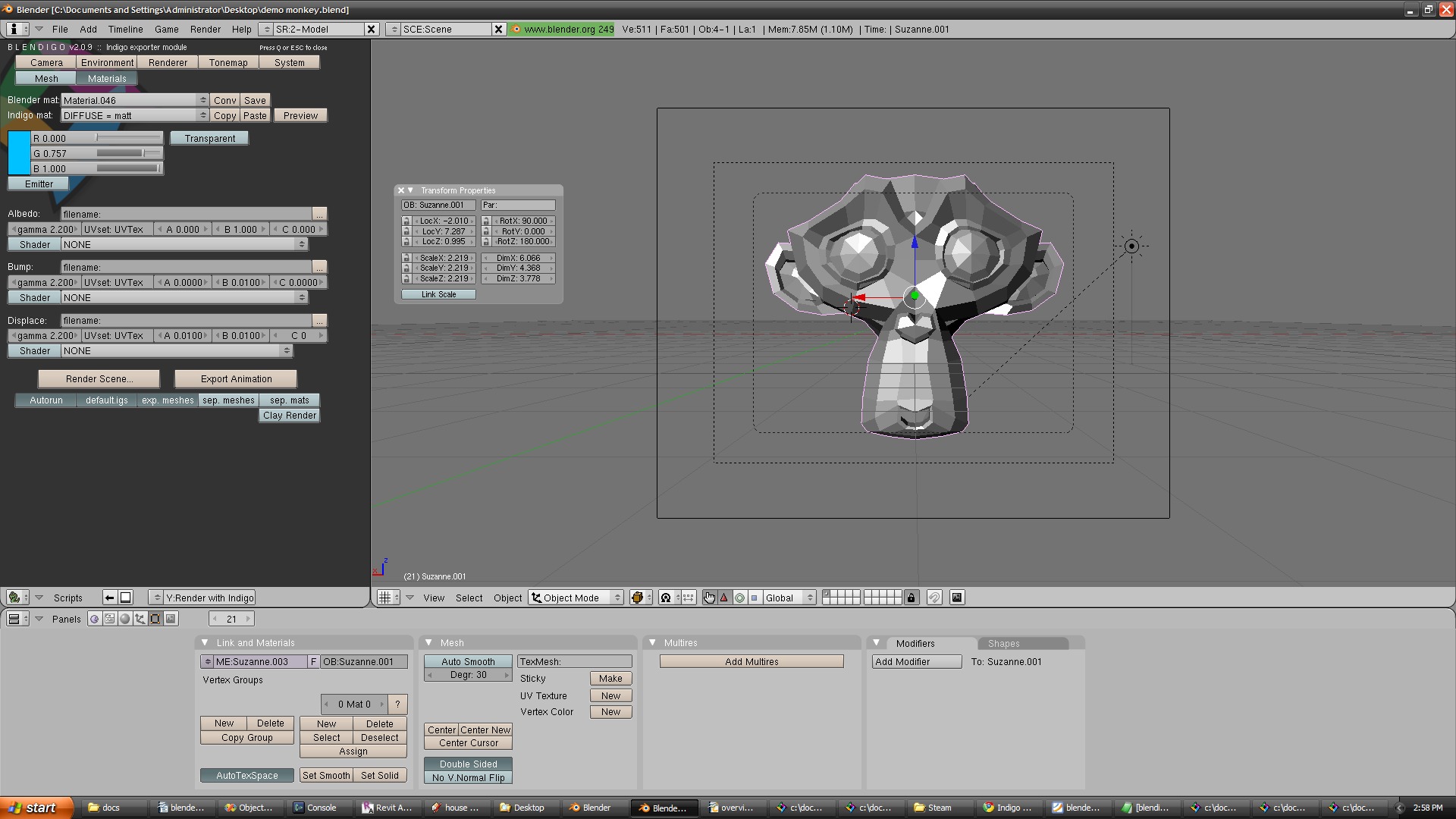Click the material Preview button
Viewport: 1456px width, 819px height.
(300, 115)
